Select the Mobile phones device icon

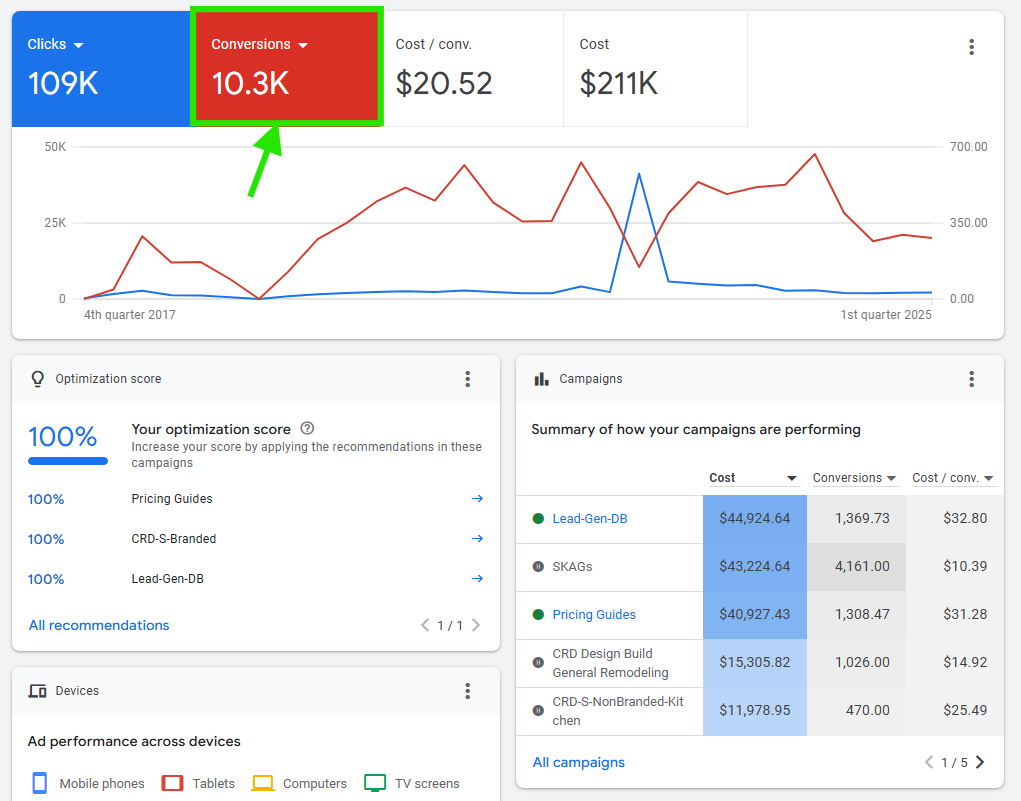coord(38,783)
